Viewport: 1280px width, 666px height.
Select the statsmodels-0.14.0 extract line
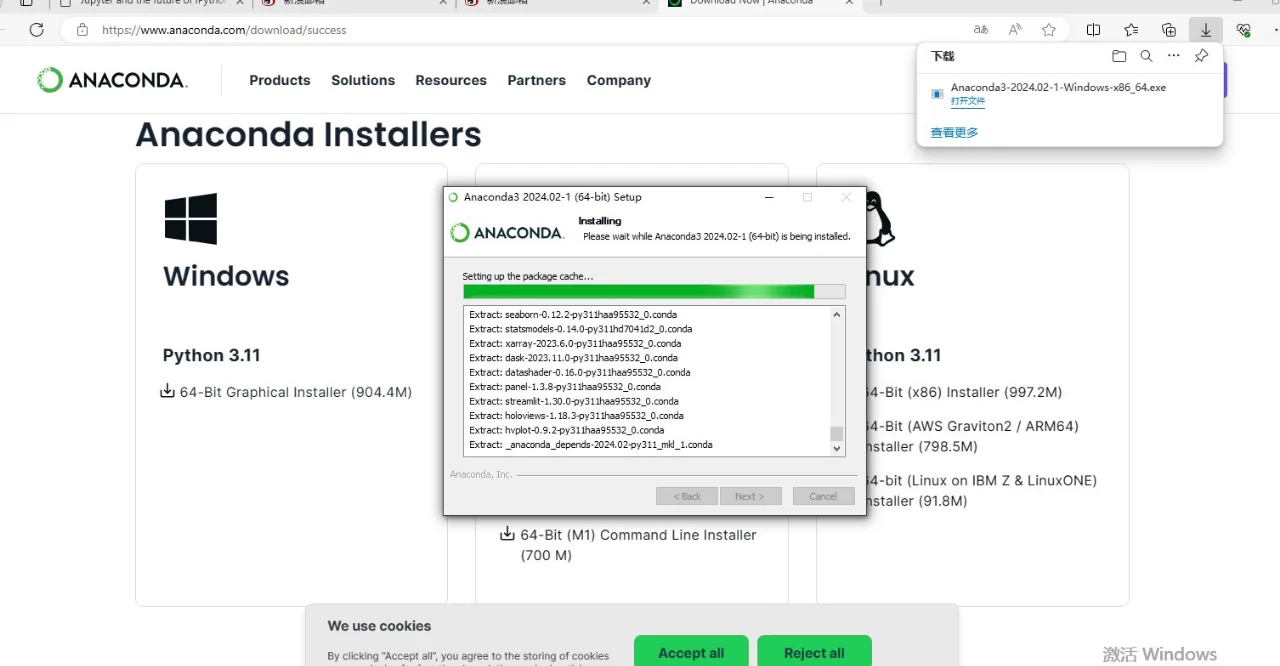[581, 329]
